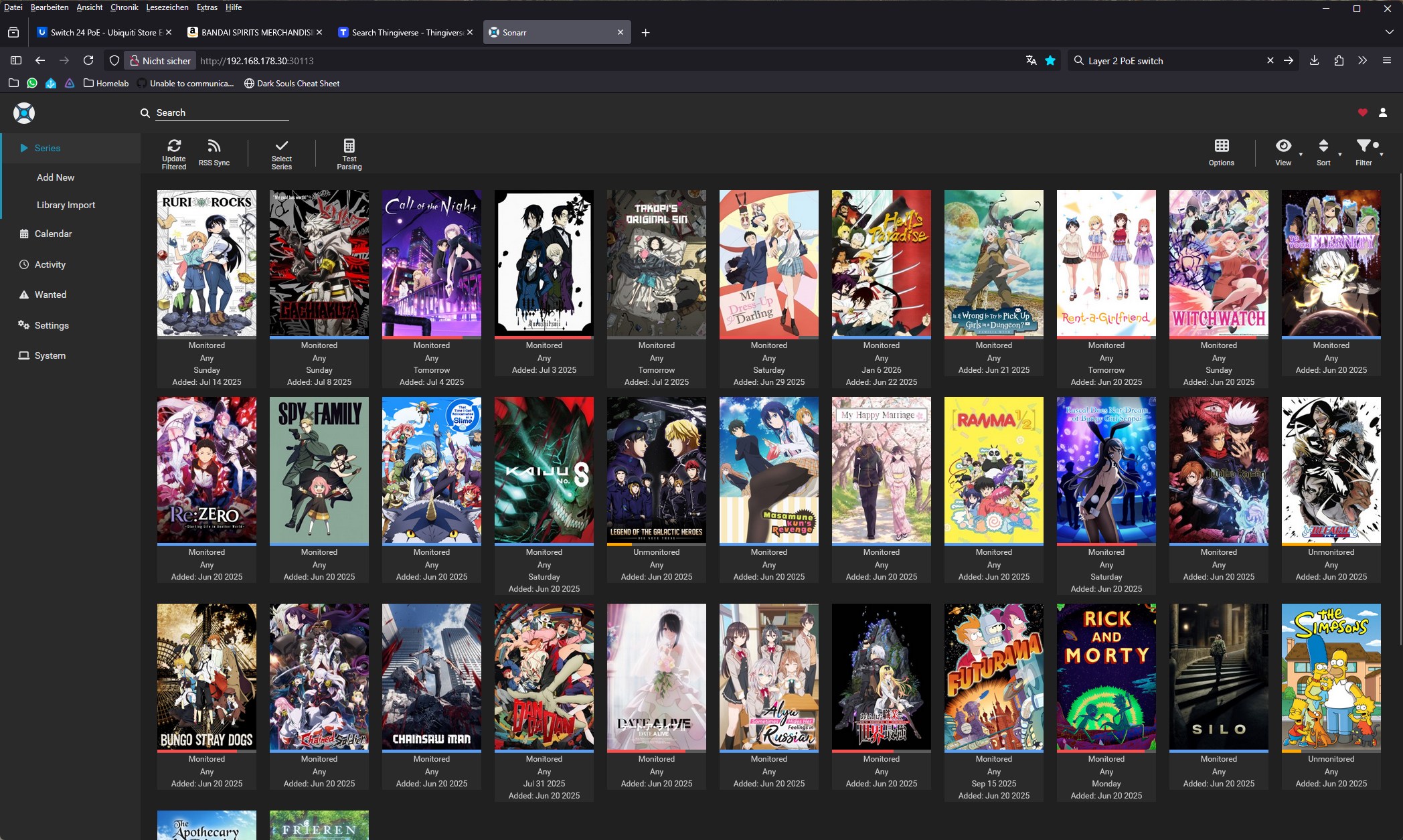The height and width of the screenshot is (840, 1403).
Task: Click the Sonarr logo icon
Action: click(24, 113)
